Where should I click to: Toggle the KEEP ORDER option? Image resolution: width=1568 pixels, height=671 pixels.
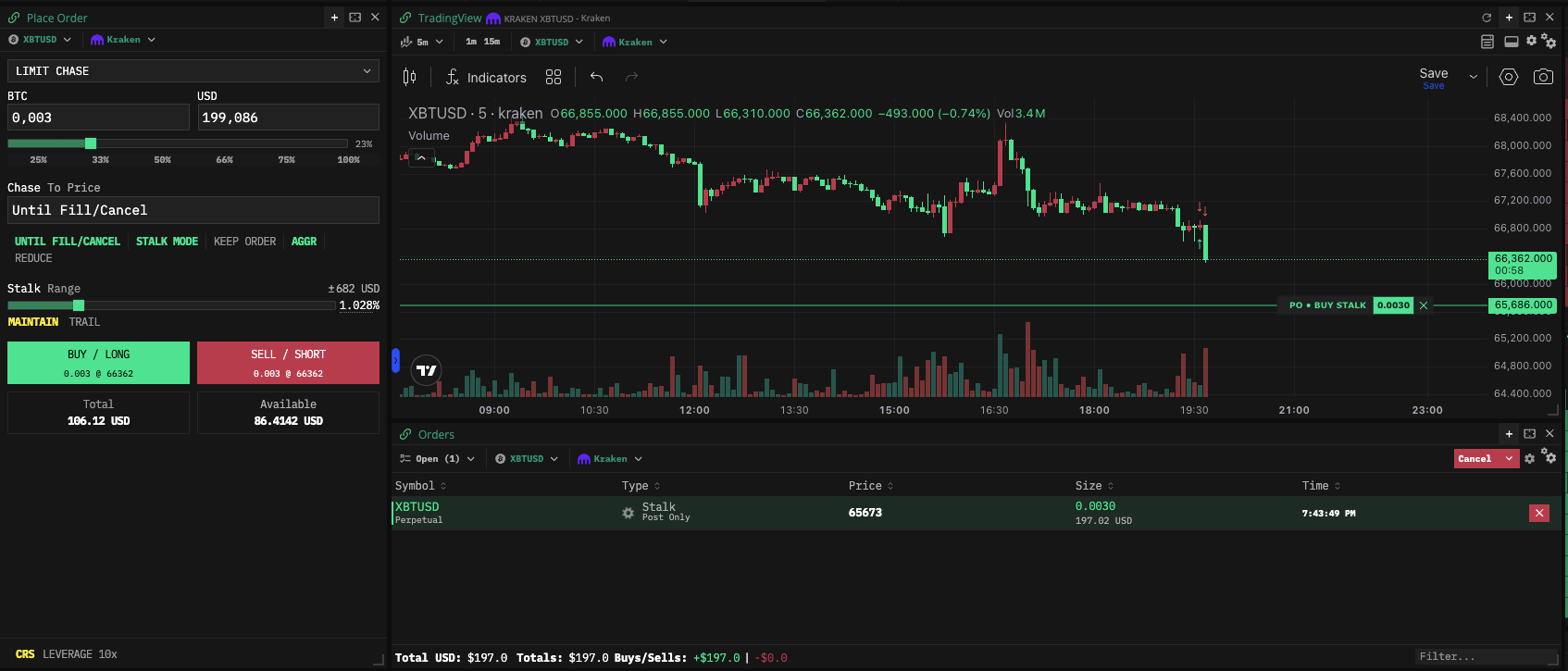[244, 242]
